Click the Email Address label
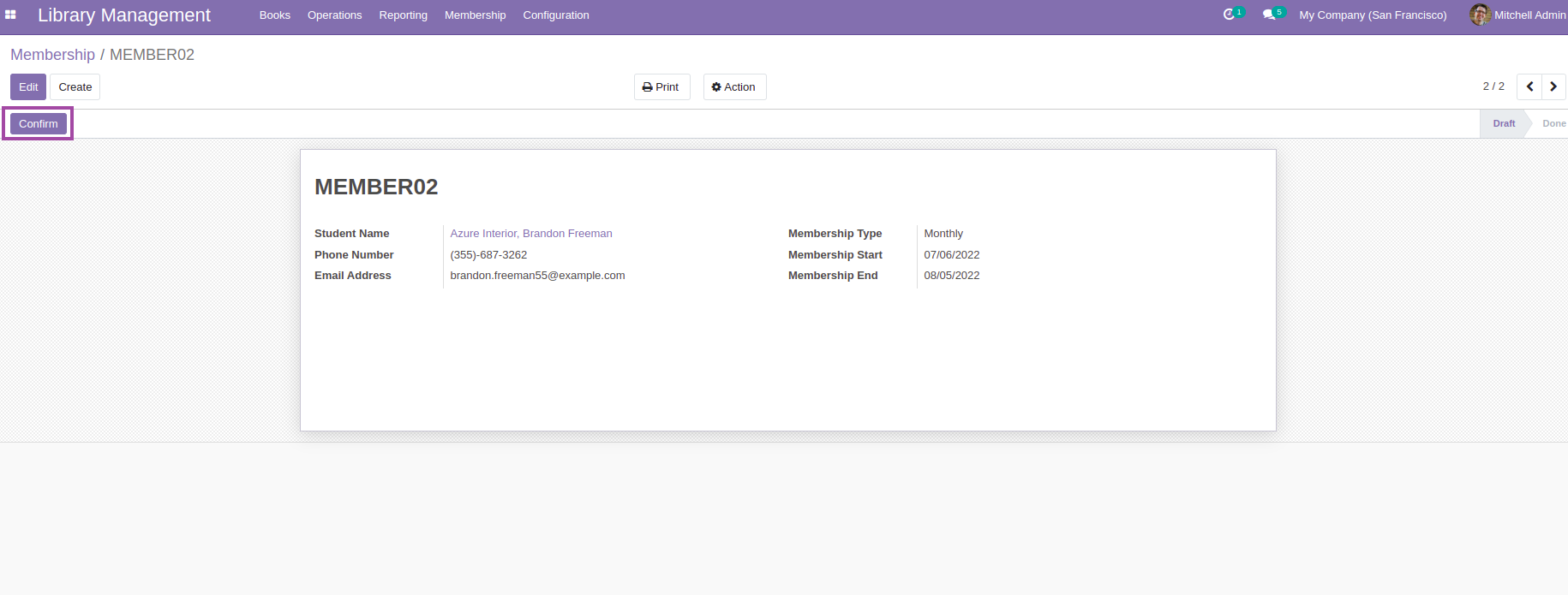 coord(352,275)
